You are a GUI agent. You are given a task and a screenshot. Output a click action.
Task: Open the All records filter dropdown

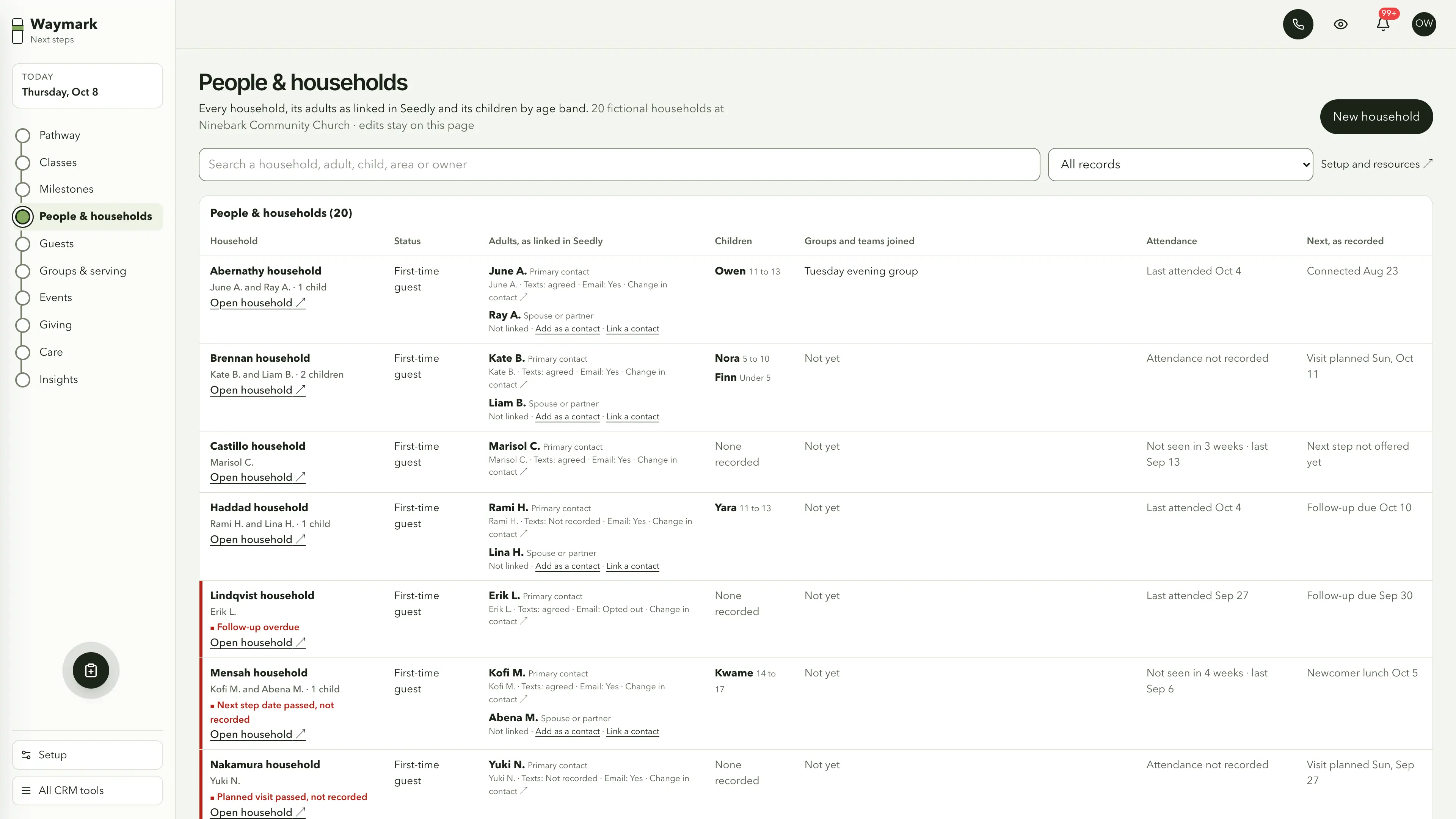[x=1180, y=165]
